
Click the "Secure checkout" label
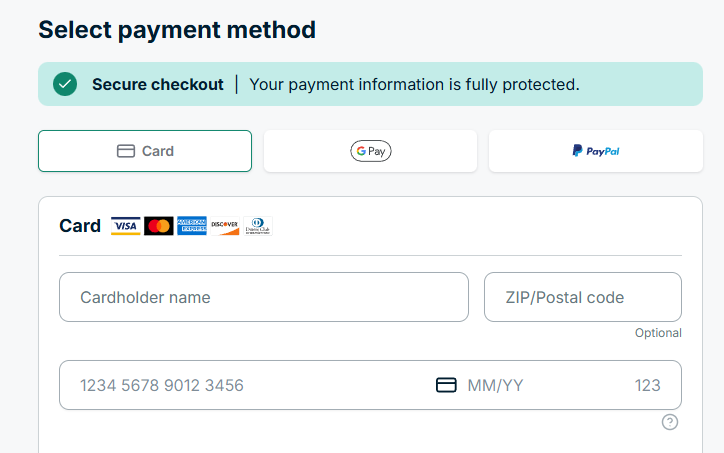[x=158, y=84]
